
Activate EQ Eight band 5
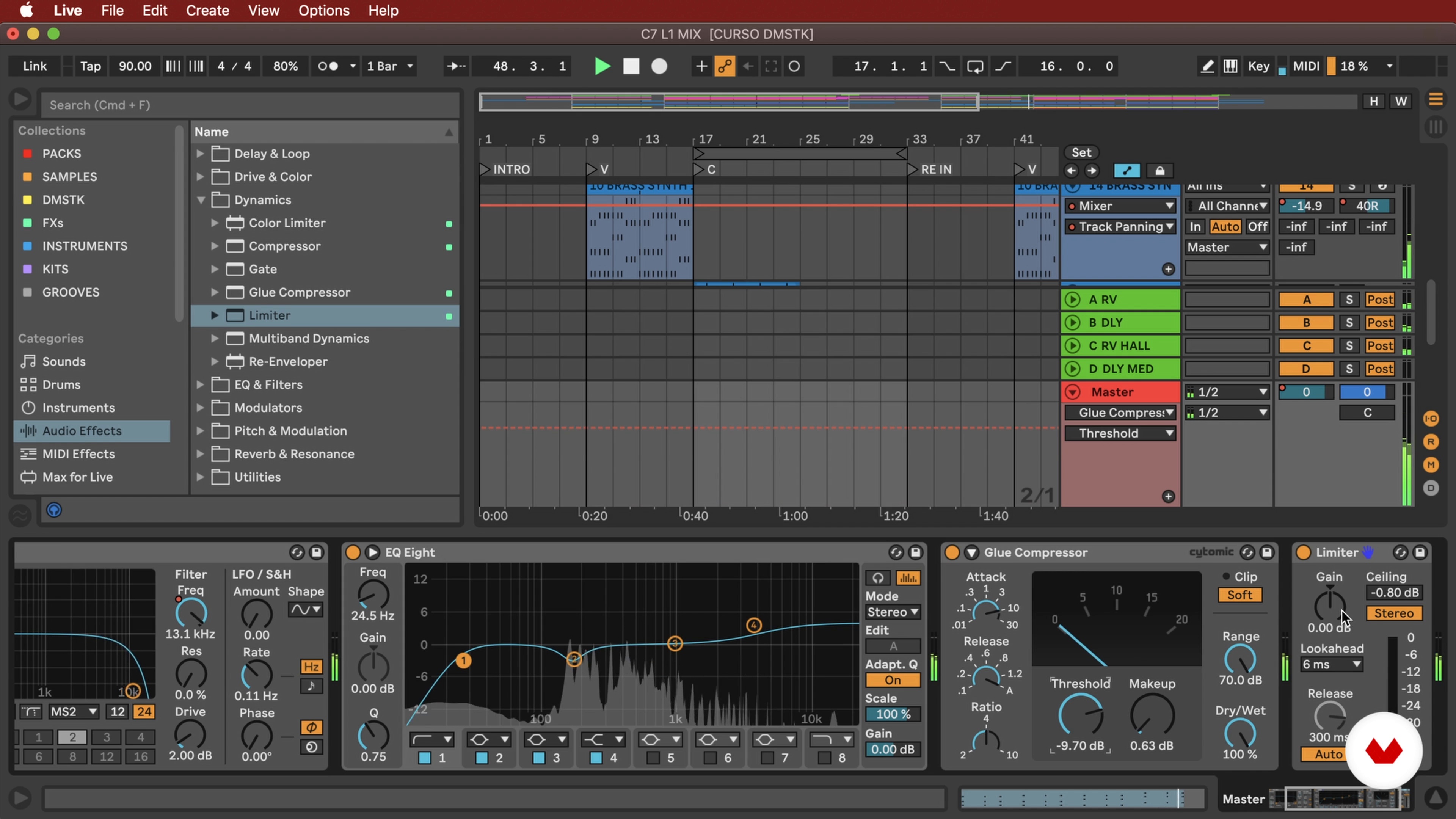tap(653, 758)
